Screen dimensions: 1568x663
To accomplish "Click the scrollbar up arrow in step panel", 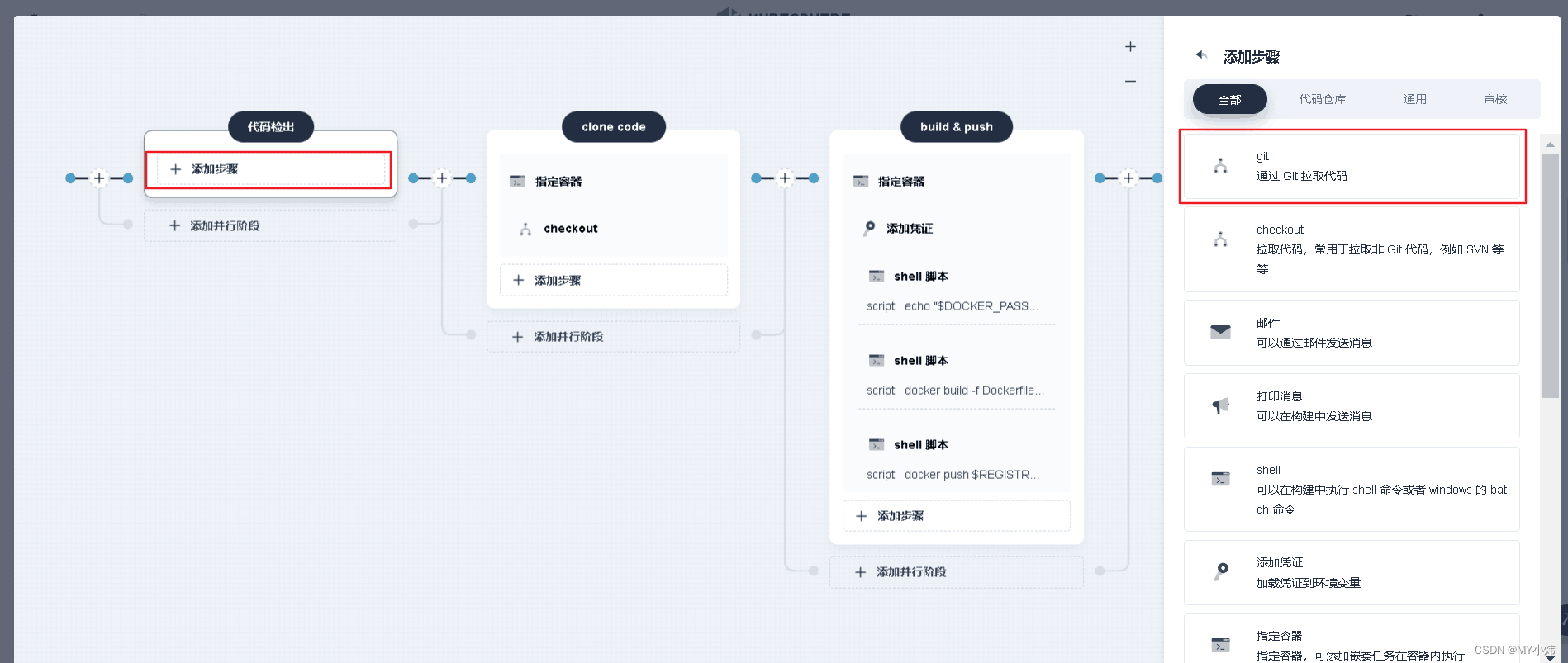I will [1550, 144].
